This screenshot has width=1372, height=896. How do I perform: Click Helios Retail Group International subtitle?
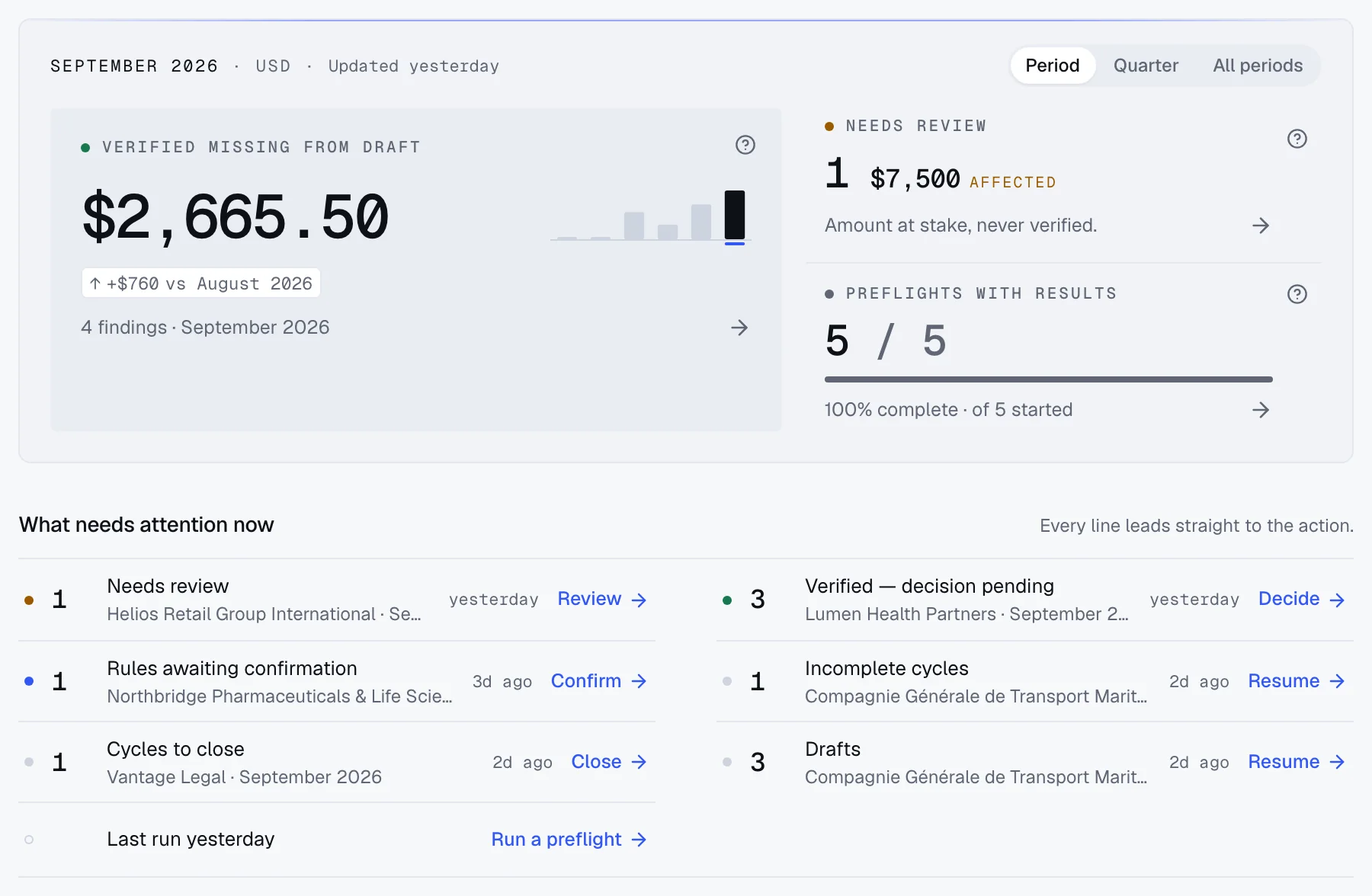coord(264,614)
